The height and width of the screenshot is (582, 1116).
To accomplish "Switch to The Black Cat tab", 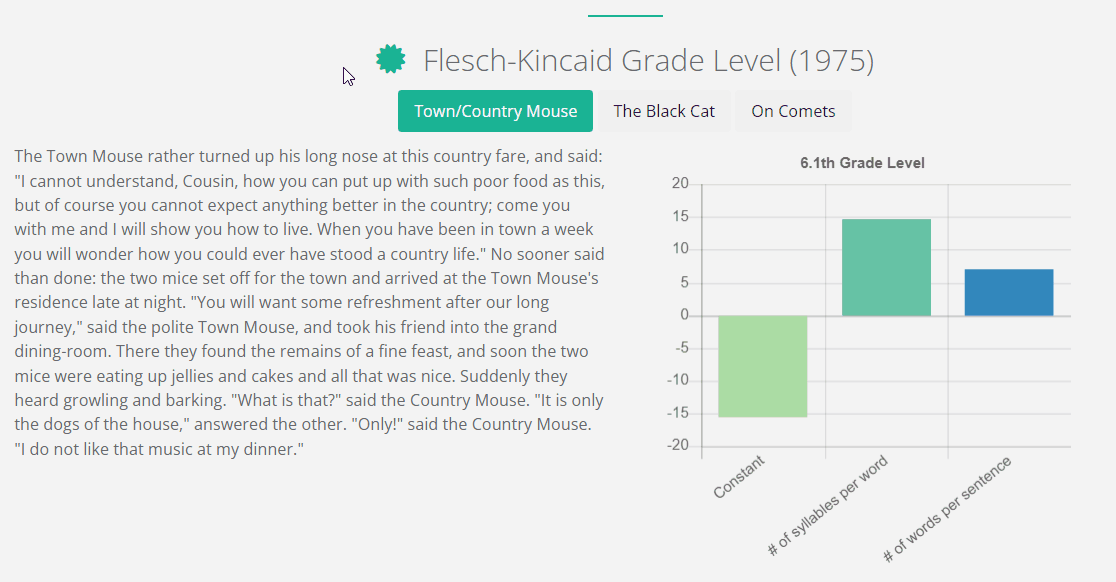I will pos(664,111).
